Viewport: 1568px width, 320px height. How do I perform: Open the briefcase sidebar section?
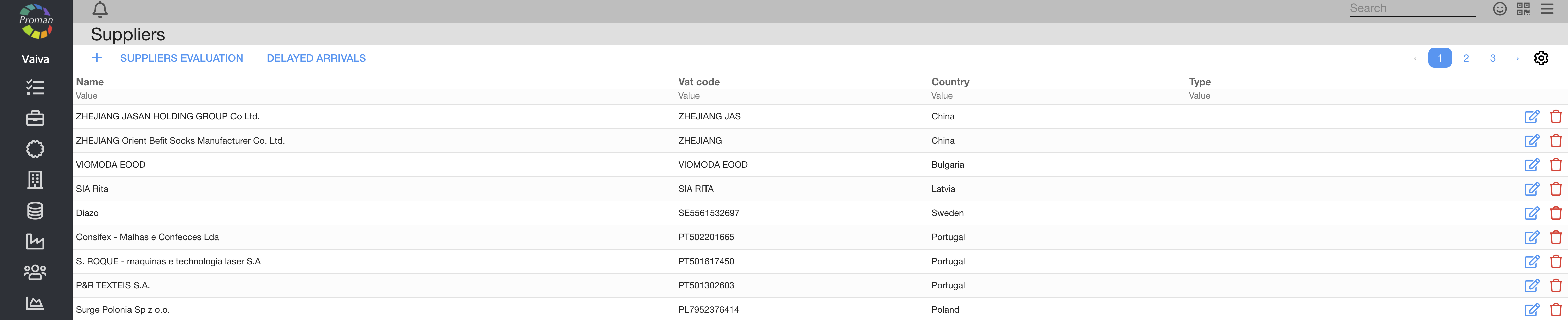35,118
